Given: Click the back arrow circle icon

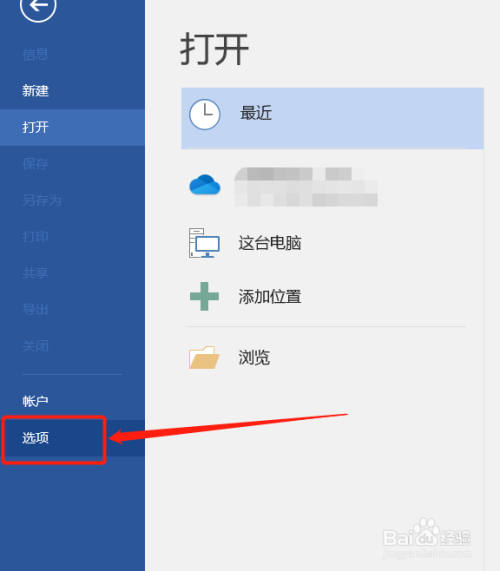Looking at the screenshot, I should tap(38, 7).
